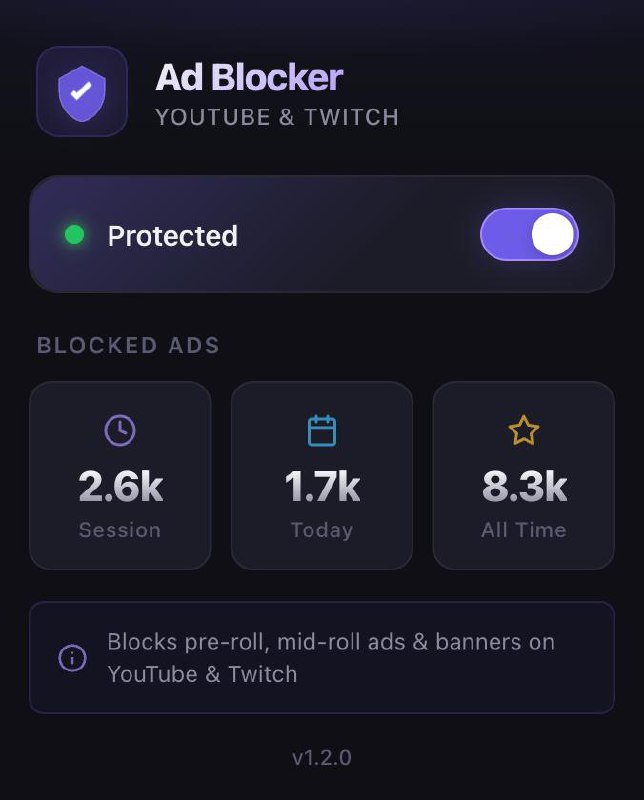Click the blocks pre-roll ads description text

coord(330,658)
